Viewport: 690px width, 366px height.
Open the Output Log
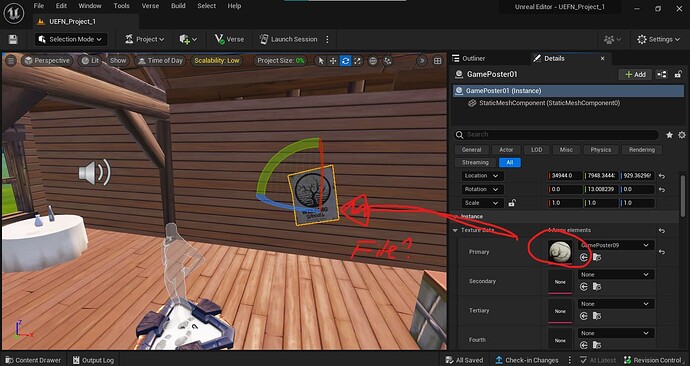click(93, 360)
